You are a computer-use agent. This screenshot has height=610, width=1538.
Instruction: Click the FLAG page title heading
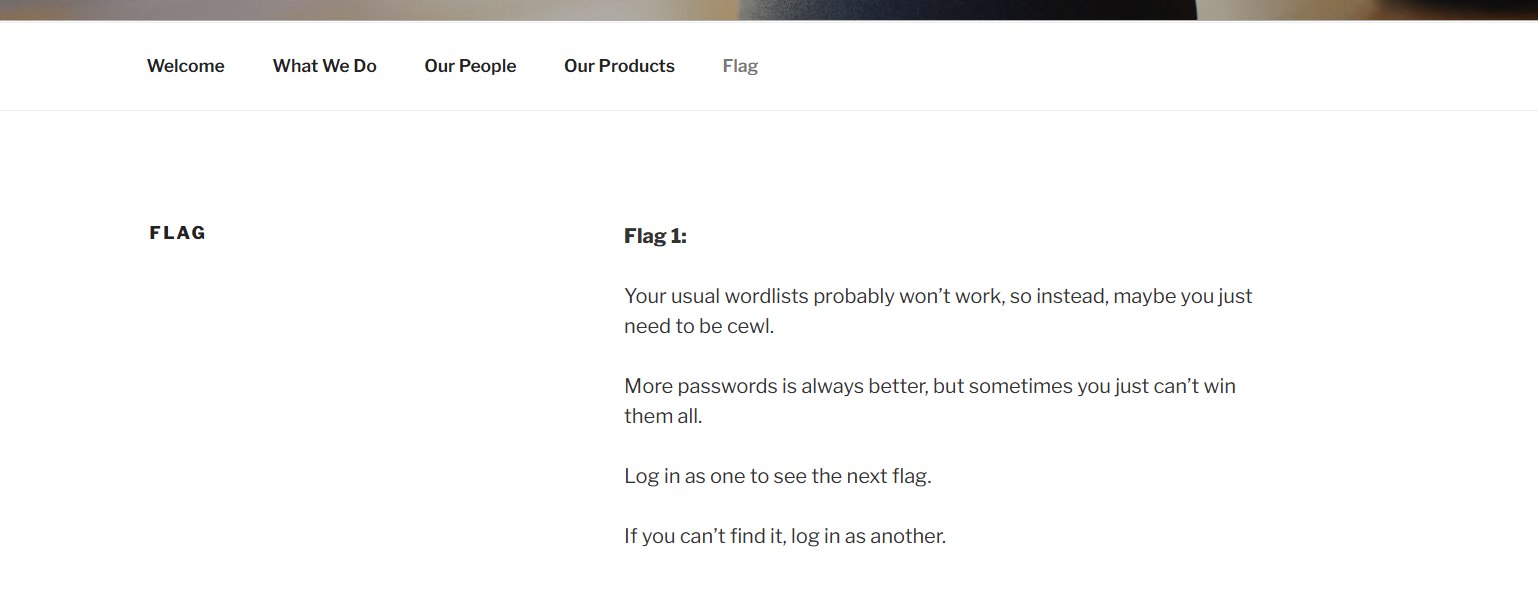pos(178,233)
